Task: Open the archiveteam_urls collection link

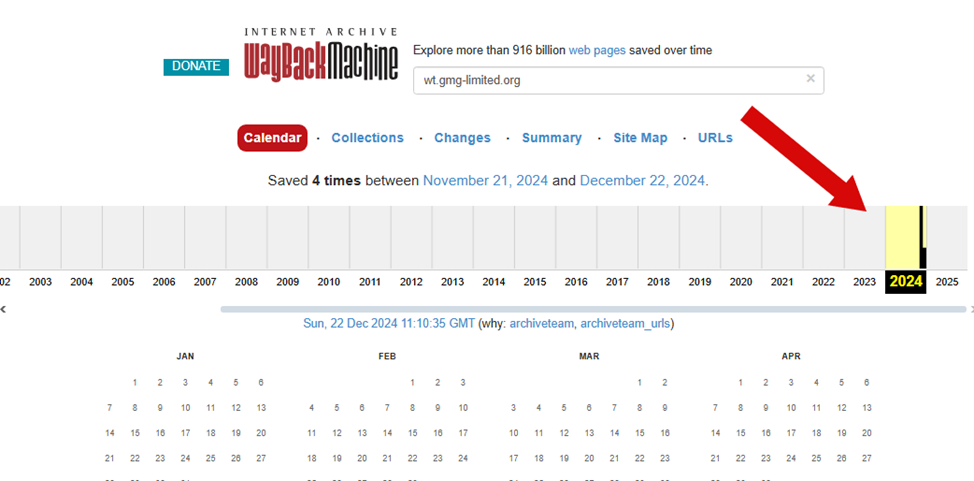Action: click(x=626, y=324)
